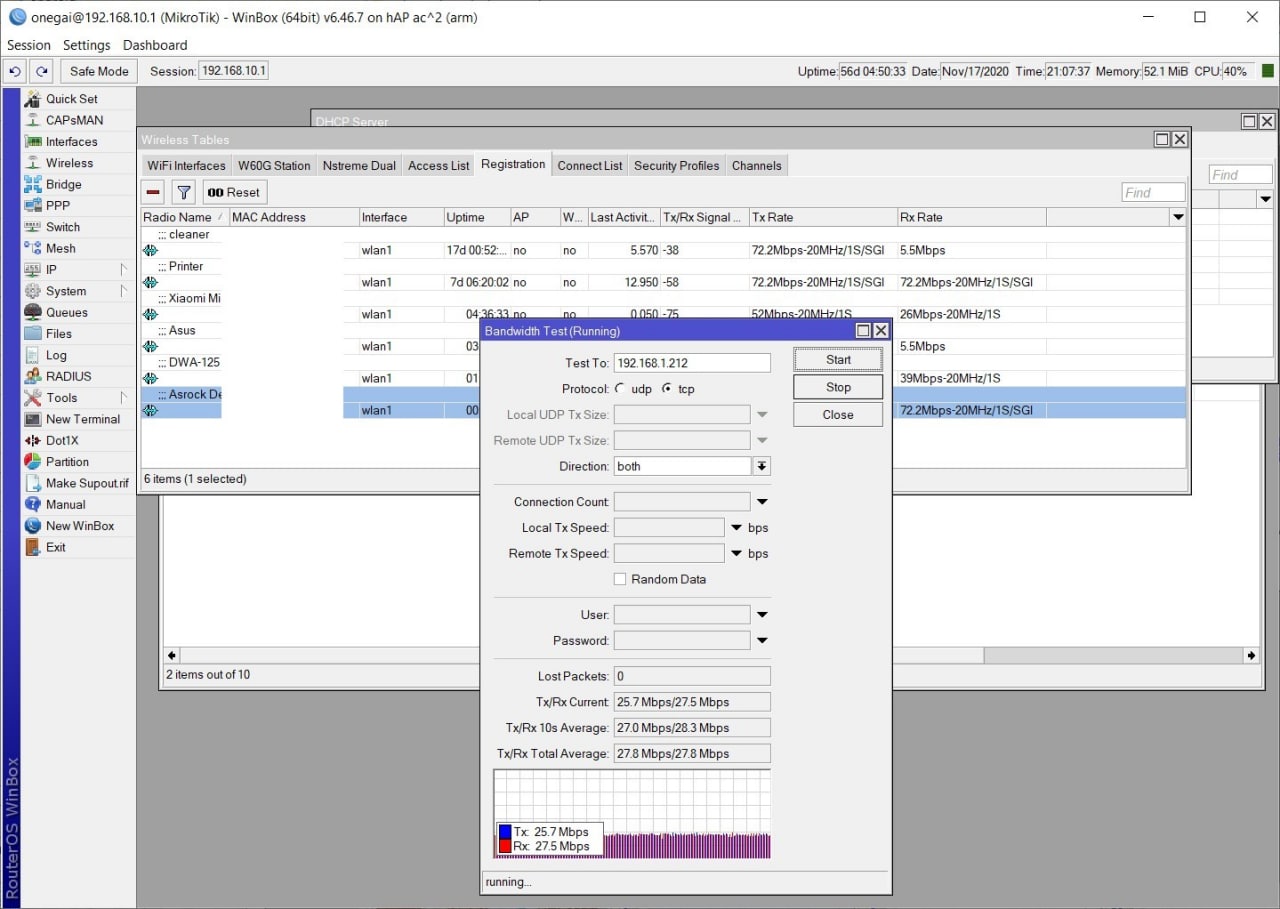
Task: Click Start in Bandwidth Test
Action: click(x=838, y=359)
